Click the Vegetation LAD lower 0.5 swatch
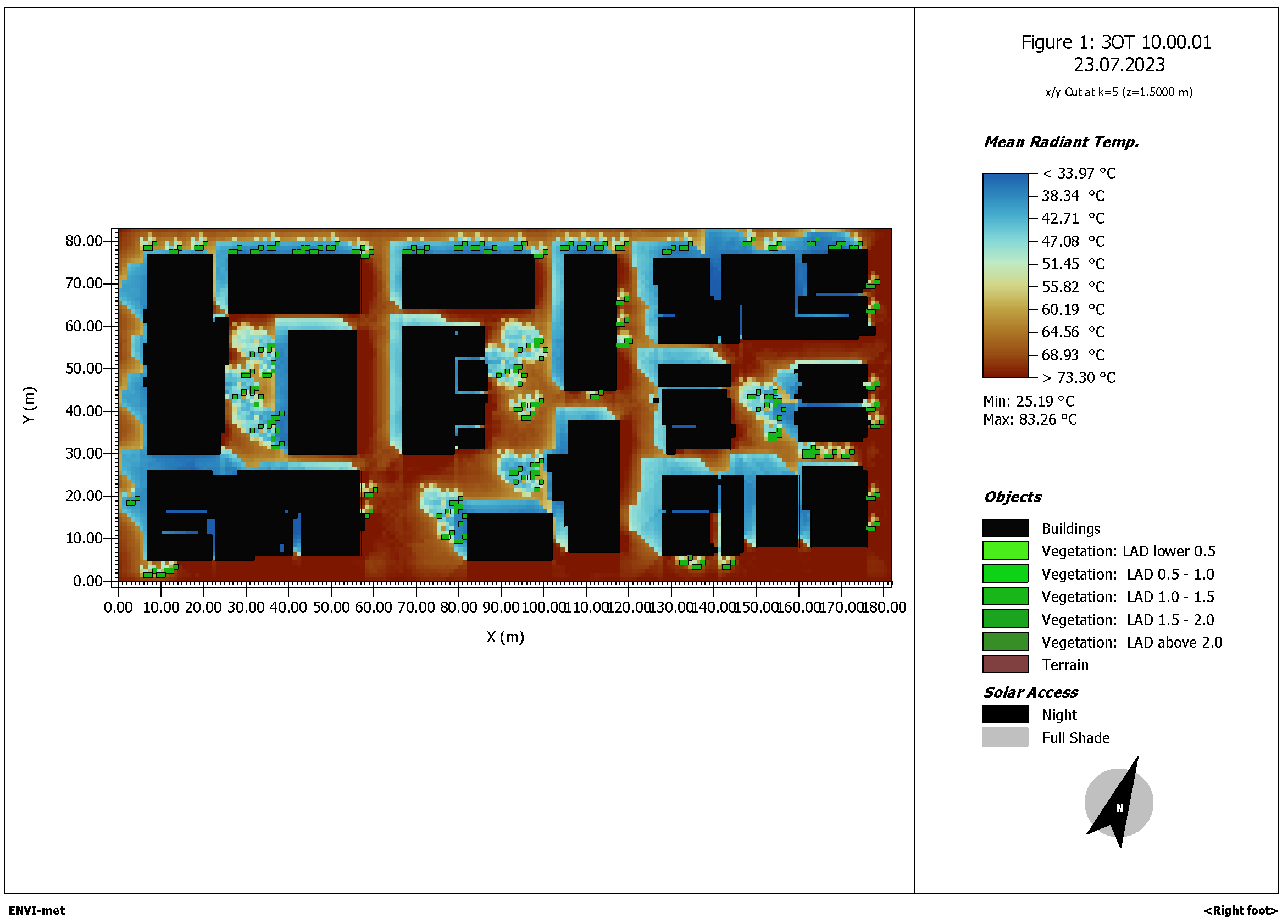 (x=1004, y=550)
